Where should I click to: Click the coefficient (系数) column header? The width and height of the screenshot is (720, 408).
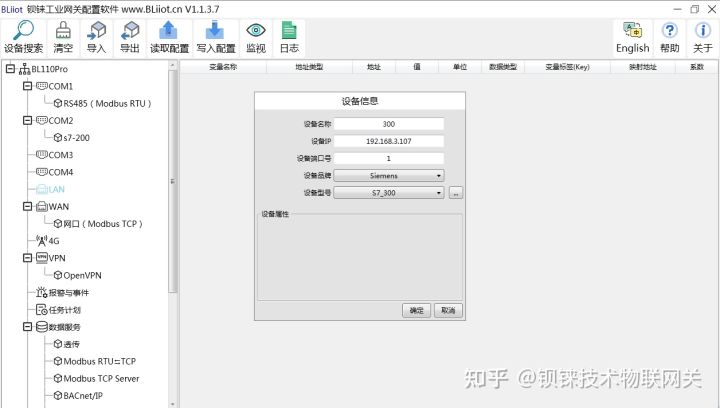(x=697, y=67)
